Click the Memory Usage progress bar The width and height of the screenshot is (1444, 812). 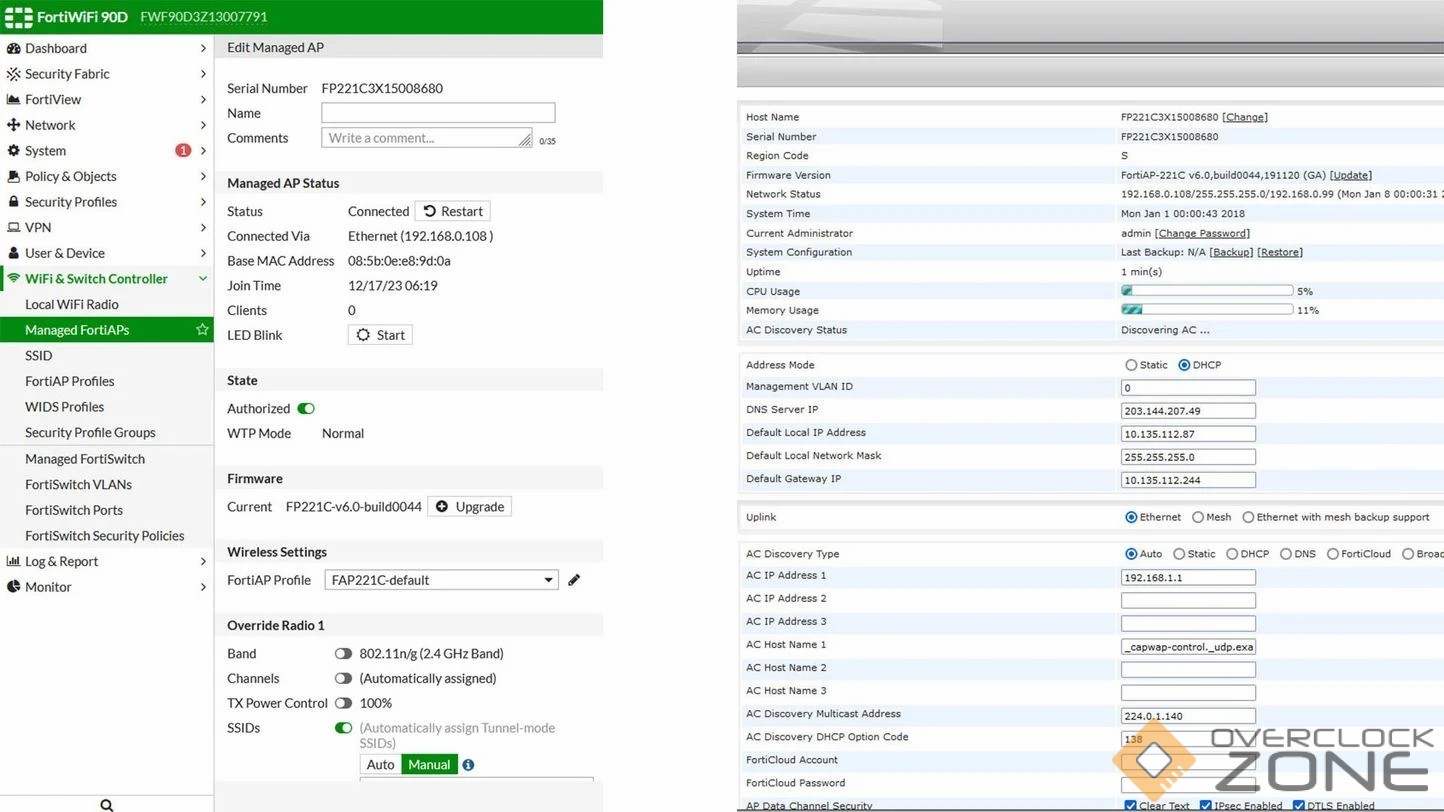[1207, 310]
